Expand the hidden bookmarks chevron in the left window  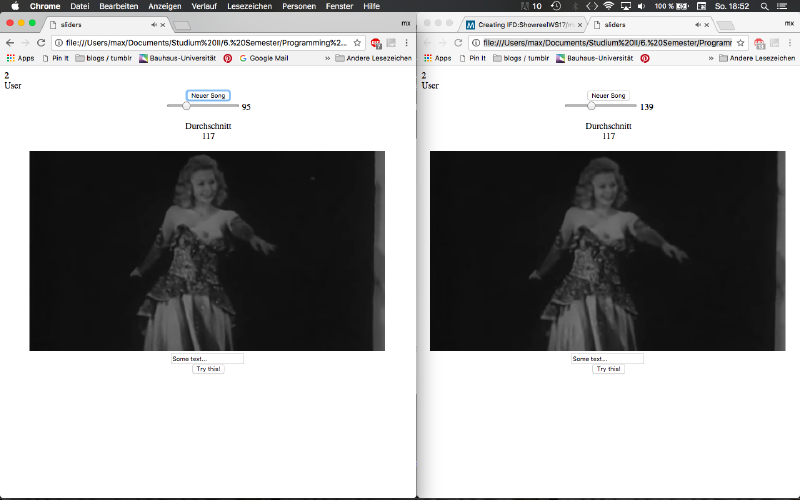click(327, 58)
